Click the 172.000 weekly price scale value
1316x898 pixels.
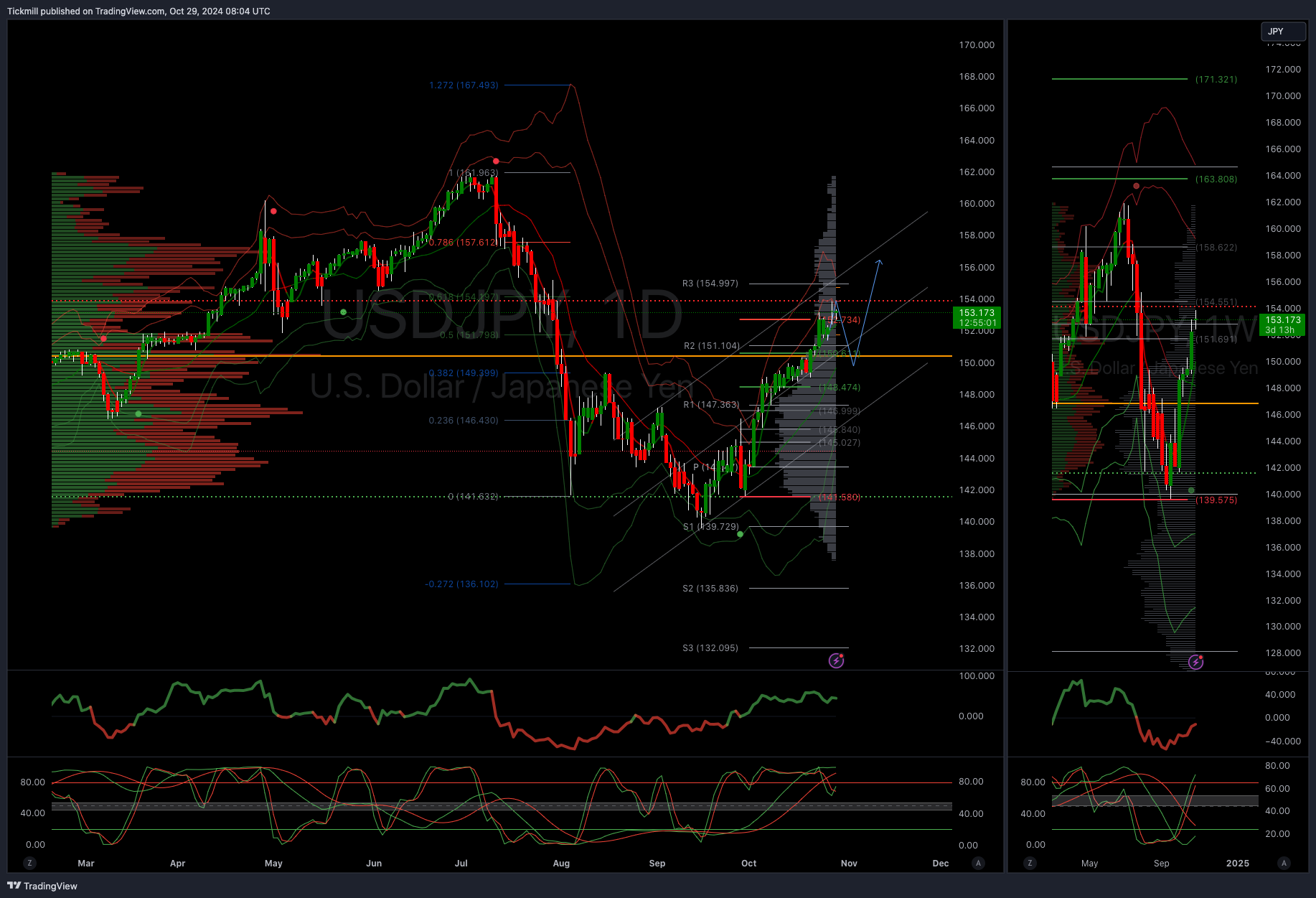(x=1283, y=70)
